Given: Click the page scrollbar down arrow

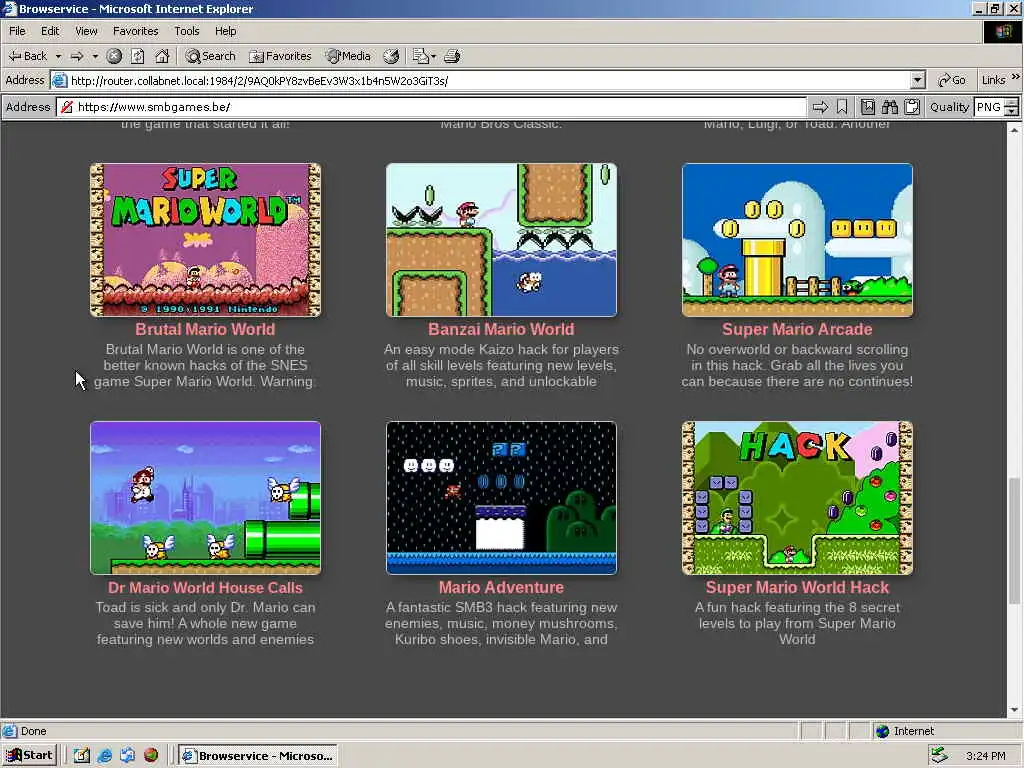Looking at the screenshot, I should point(1014,710).
